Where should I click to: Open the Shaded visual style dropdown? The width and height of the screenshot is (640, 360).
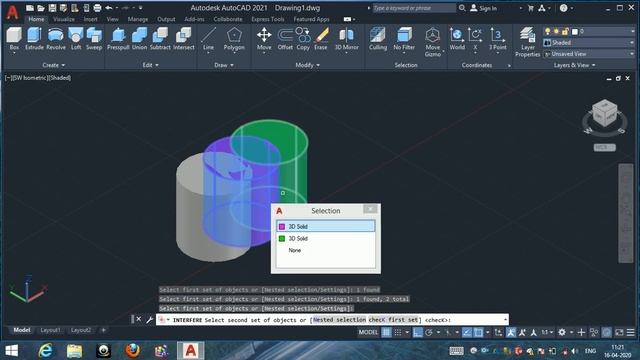(x=589, y=42)
